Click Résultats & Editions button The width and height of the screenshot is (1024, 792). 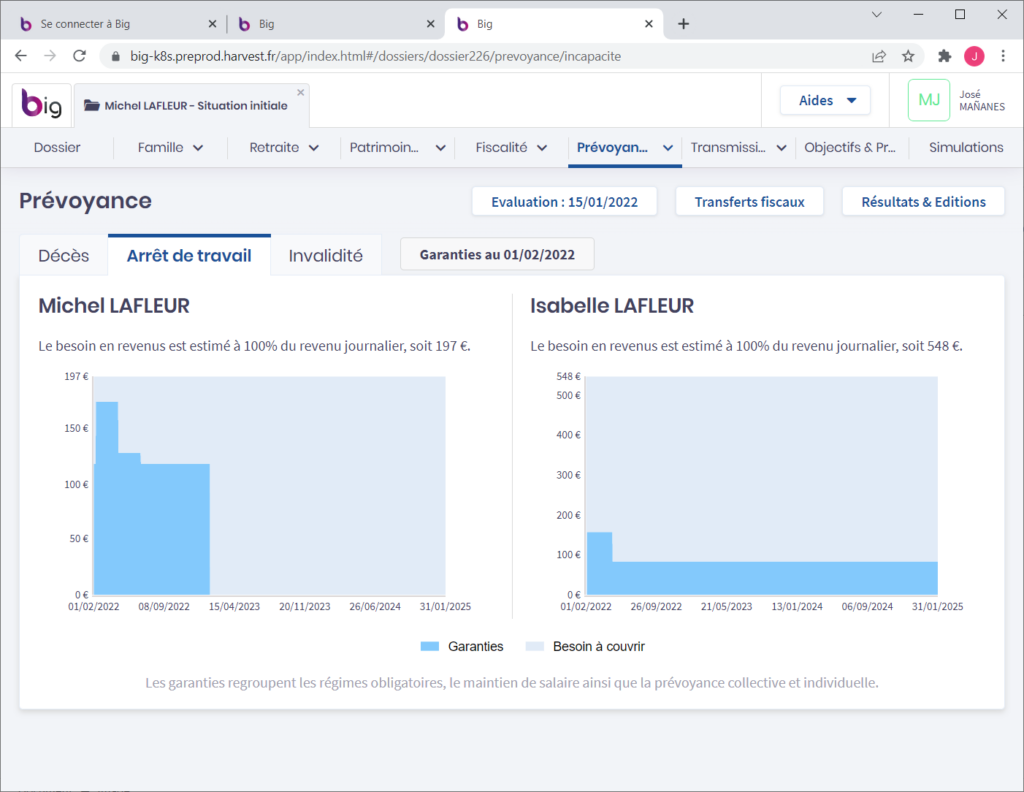pyautogui.click(x=923, y=201)
